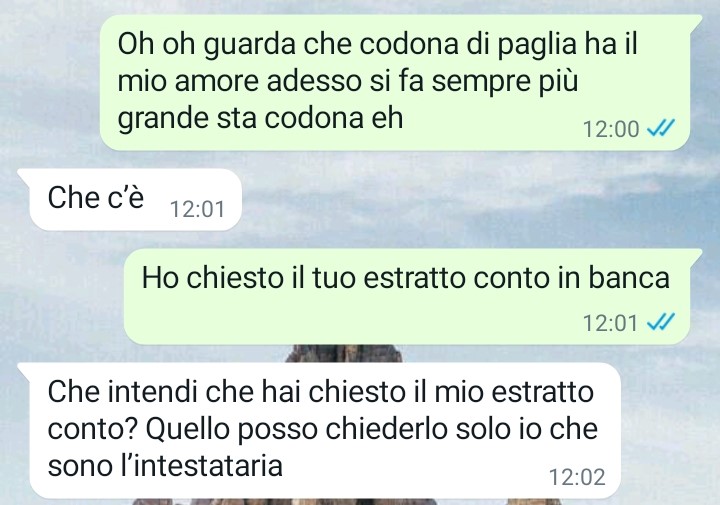Tap the 12:01 timestamp next to "Che c'è"

(197, 210)
